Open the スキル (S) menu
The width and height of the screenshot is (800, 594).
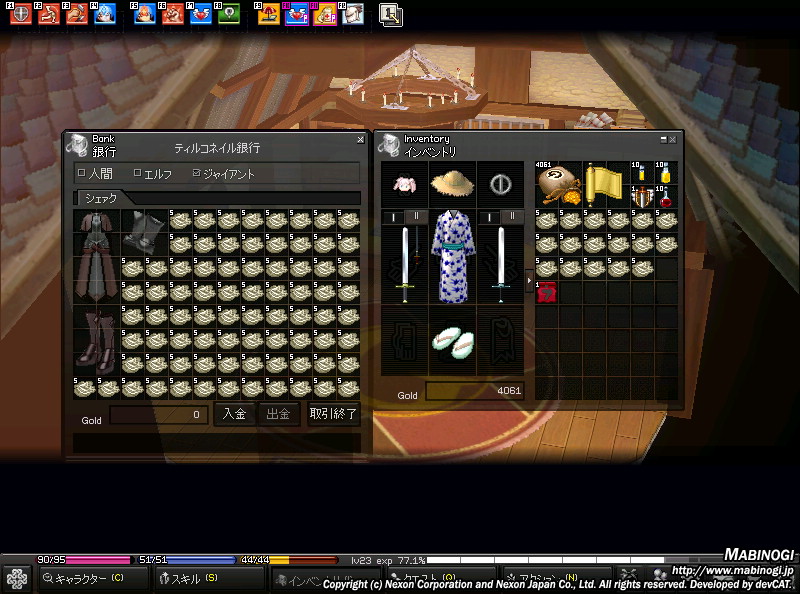pos(209,578)
